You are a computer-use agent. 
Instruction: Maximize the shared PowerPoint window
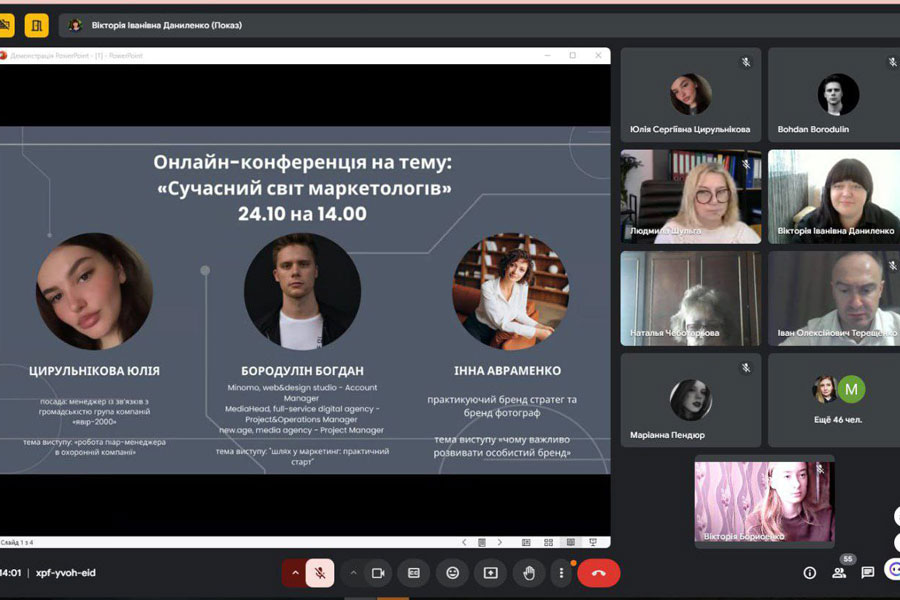coord(572,55)
